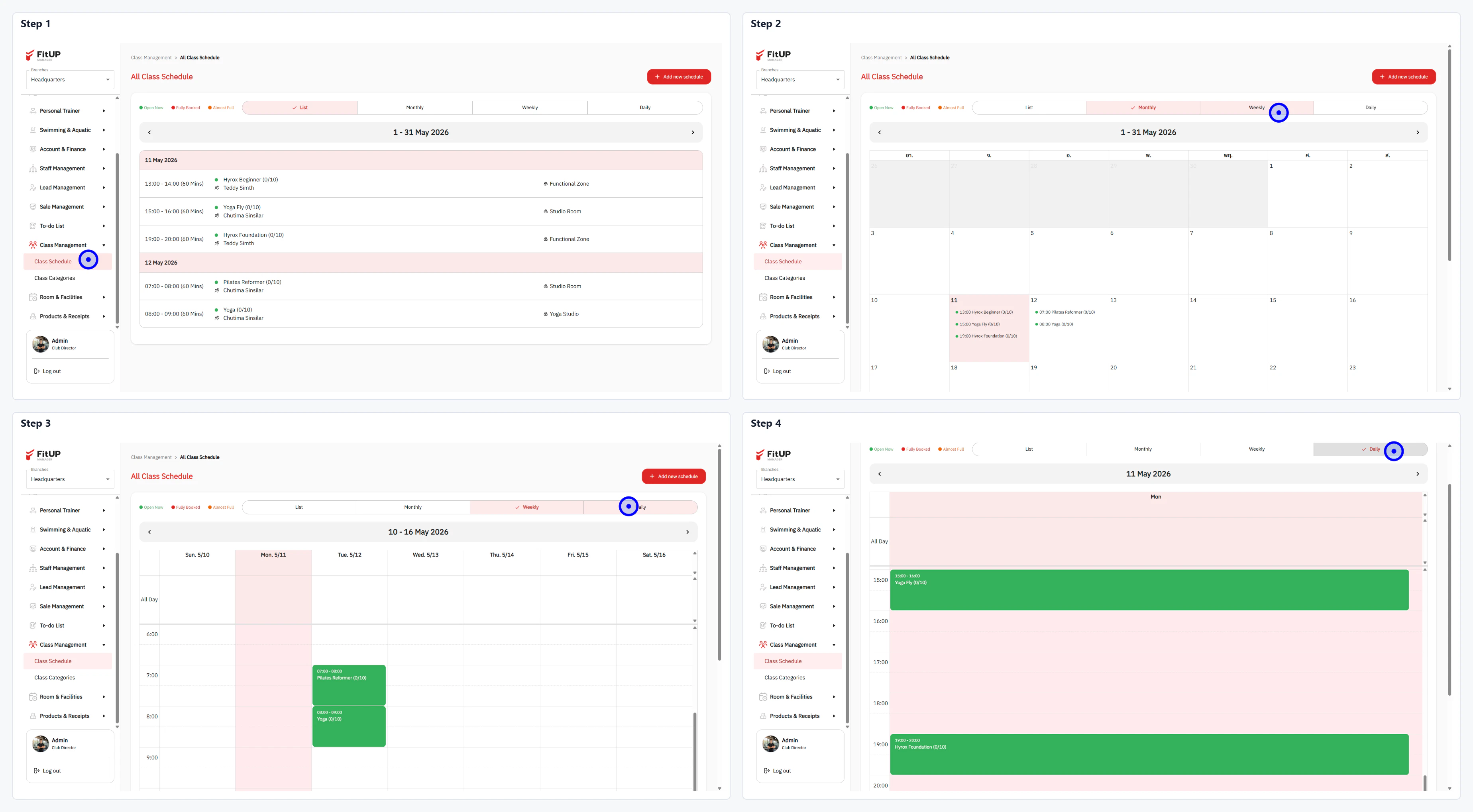This screenshot has width=1473, height=812.
Task: Expand Sale Management arrow in Step 2
Action: coord(834,206)
